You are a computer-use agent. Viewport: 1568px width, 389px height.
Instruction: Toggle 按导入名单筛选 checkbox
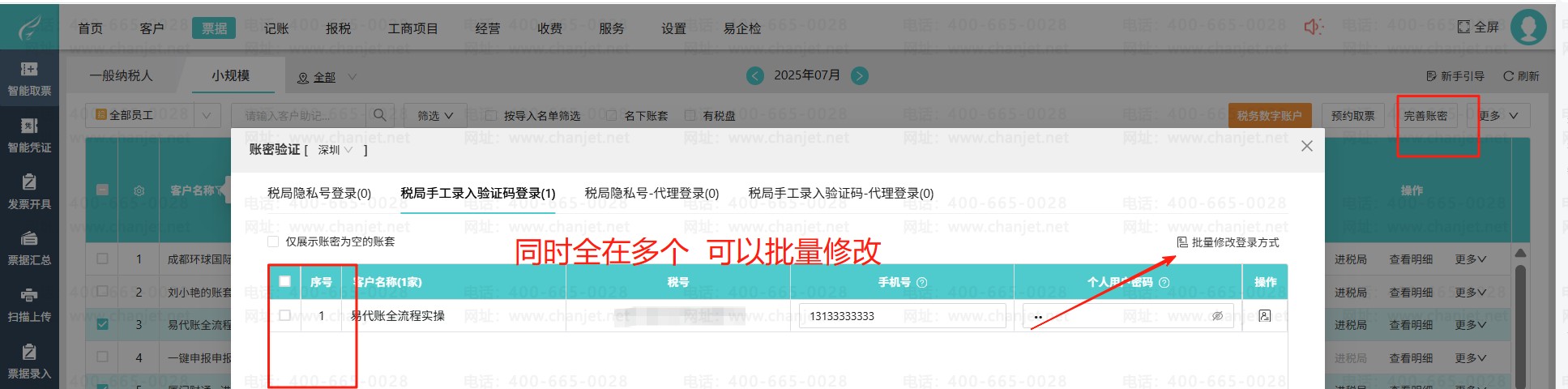[x=491, y=115]
